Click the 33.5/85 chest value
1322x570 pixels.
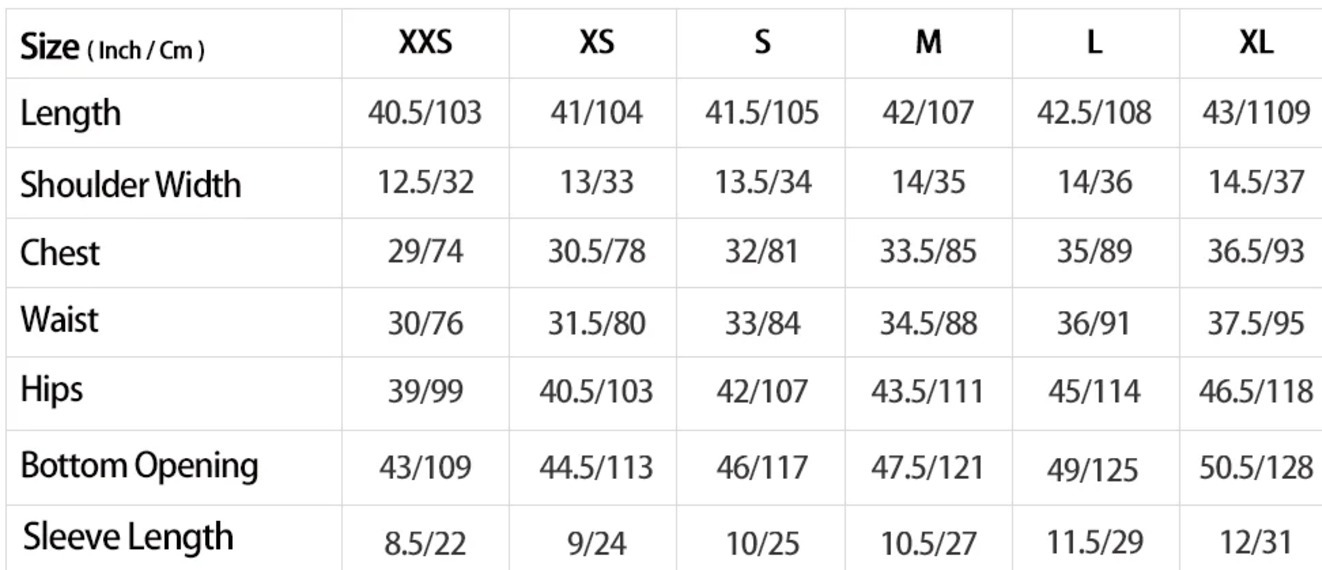coord(928,251)
